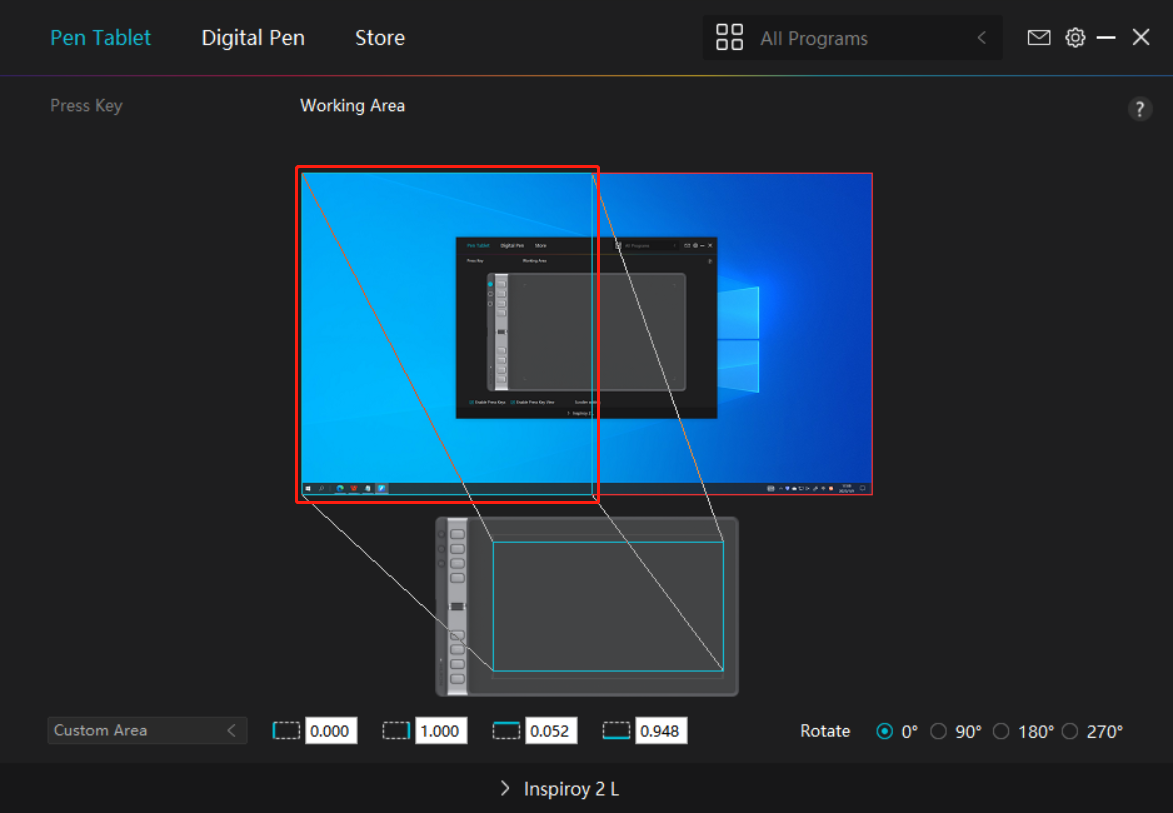This screenshot has width=1173, height=813.
Task: Click the help question mark icon
Action: click(x=1139, y=108)
